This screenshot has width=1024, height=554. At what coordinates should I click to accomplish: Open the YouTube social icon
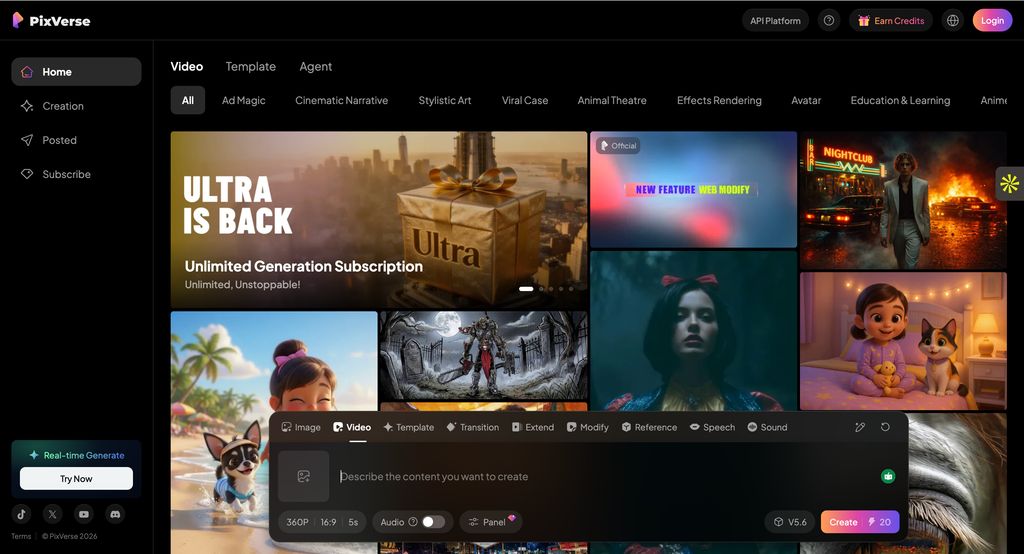(84, 514)
